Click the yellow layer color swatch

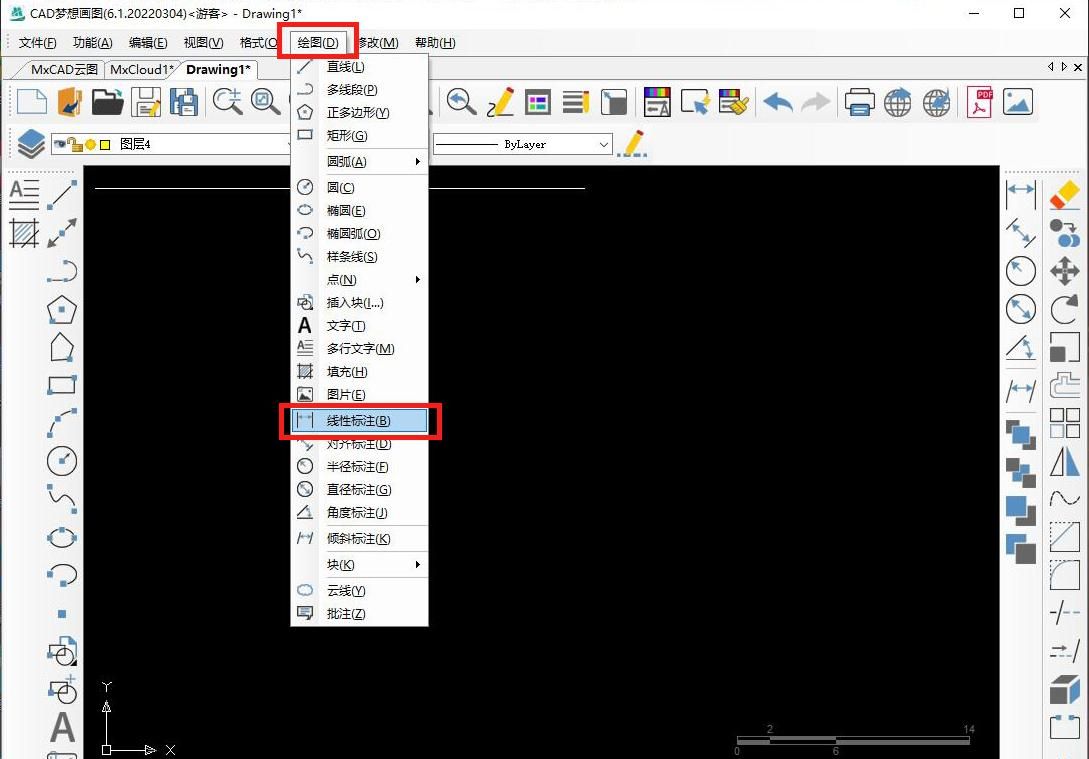pyautogui.click(x=105, y=144)
